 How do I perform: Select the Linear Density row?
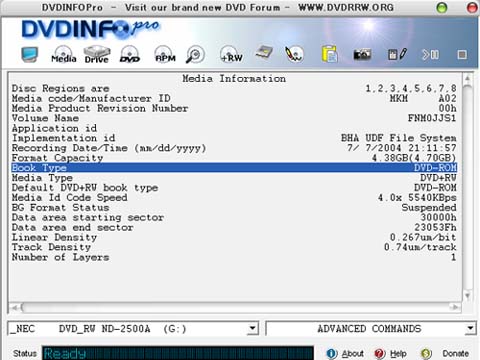coord(234,237)
